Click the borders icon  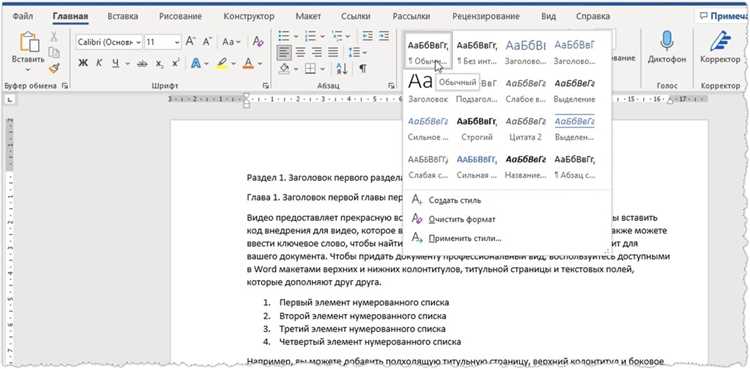[x=310, y=68]
